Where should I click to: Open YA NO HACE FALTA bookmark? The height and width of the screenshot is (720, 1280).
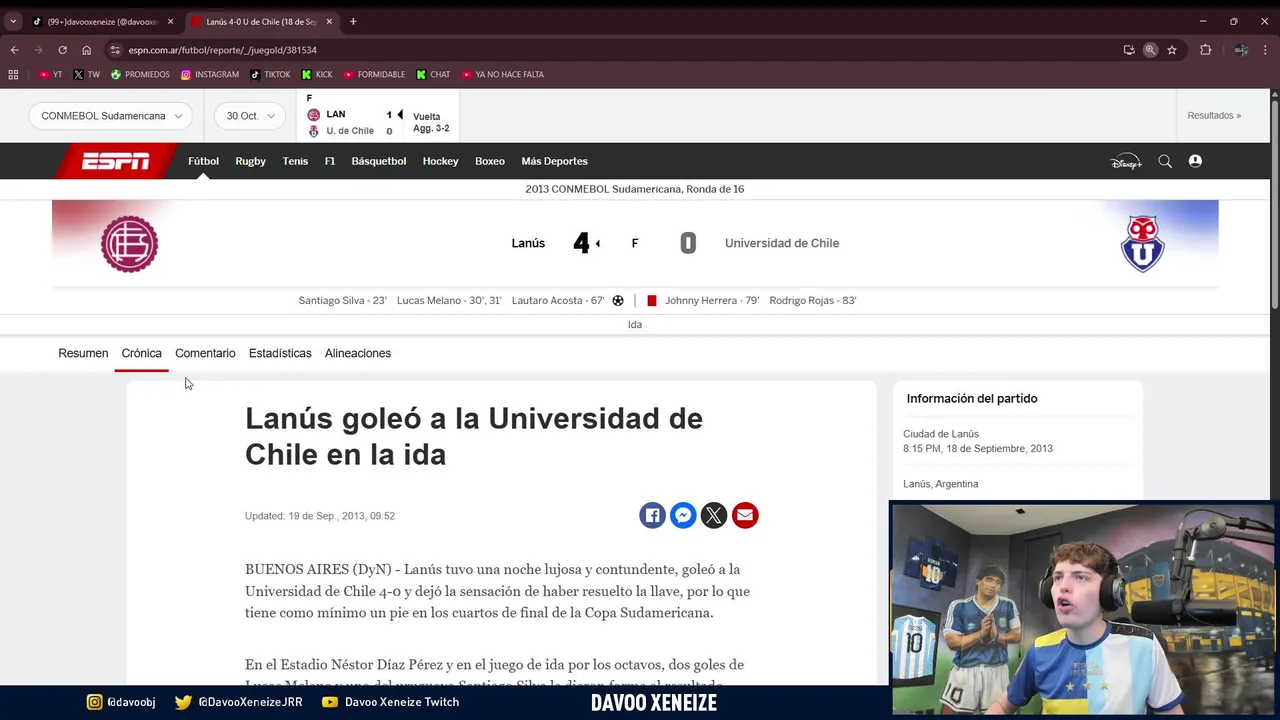point(503,74)
